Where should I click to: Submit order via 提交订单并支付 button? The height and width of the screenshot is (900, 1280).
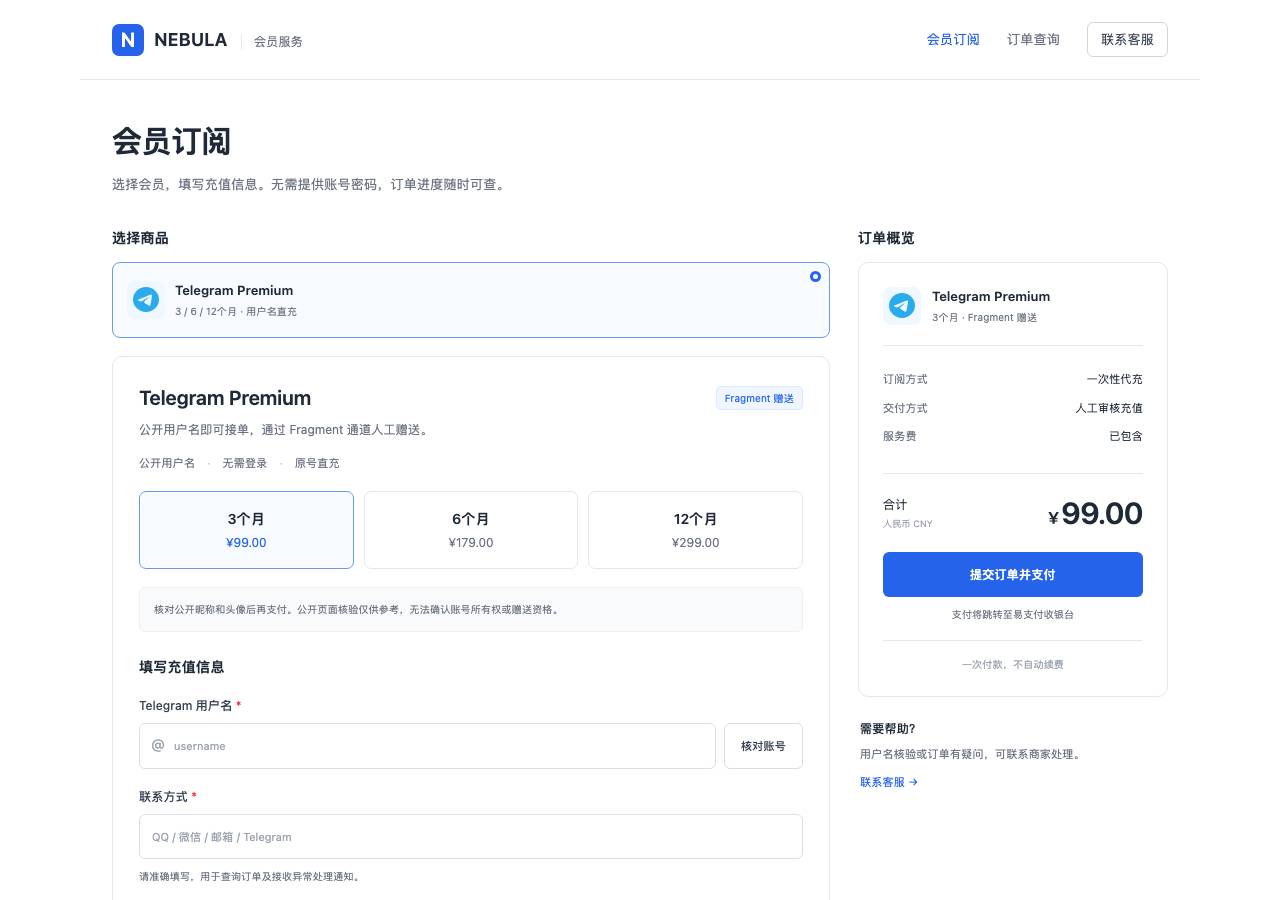tap(1013, 575)
